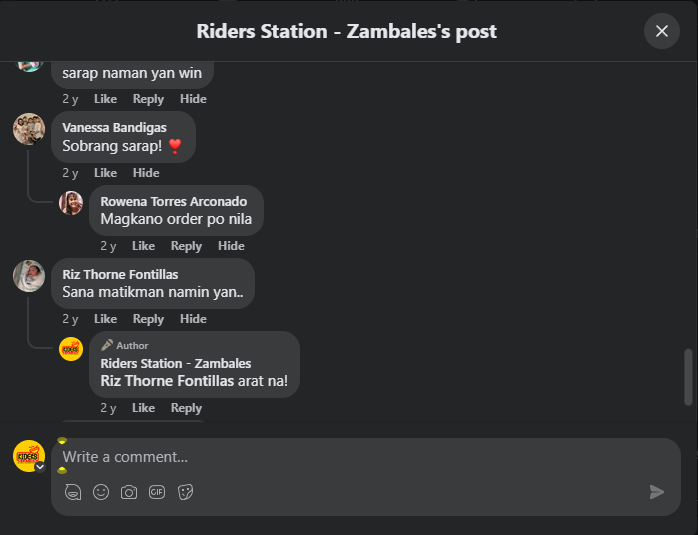Reply to Rowena Torres Arconado's comment
This screenshot has height=535, width=698.
(x=186, y=246)
